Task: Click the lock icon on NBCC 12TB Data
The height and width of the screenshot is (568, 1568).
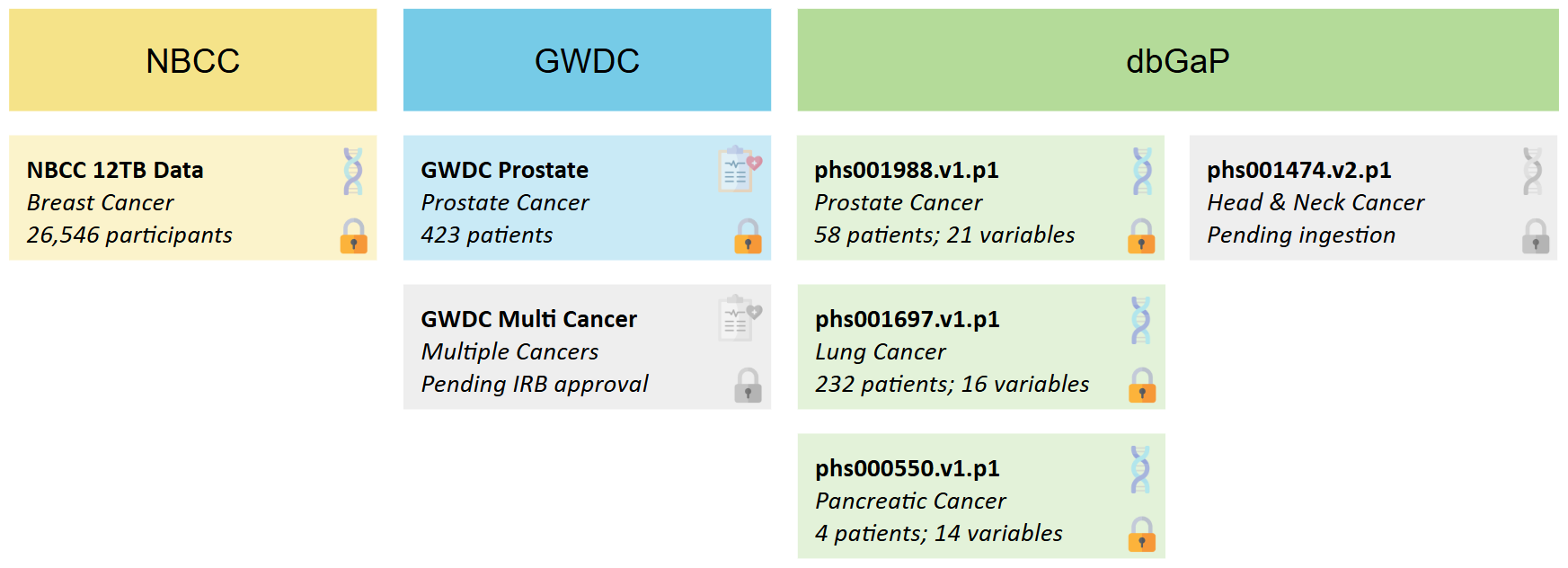Action: click(353, 236)
